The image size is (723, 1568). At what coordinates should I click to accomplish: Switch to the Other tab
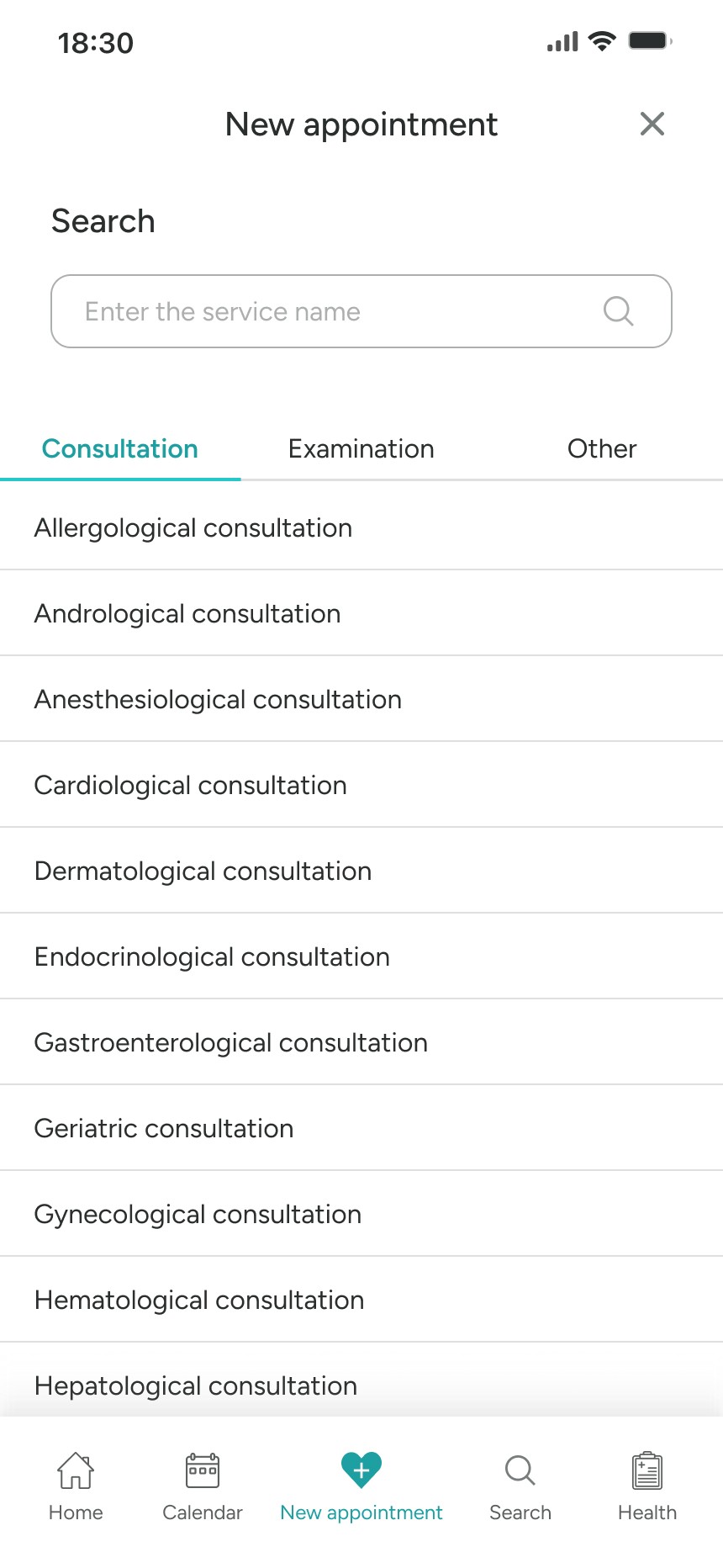pos(602,448)
